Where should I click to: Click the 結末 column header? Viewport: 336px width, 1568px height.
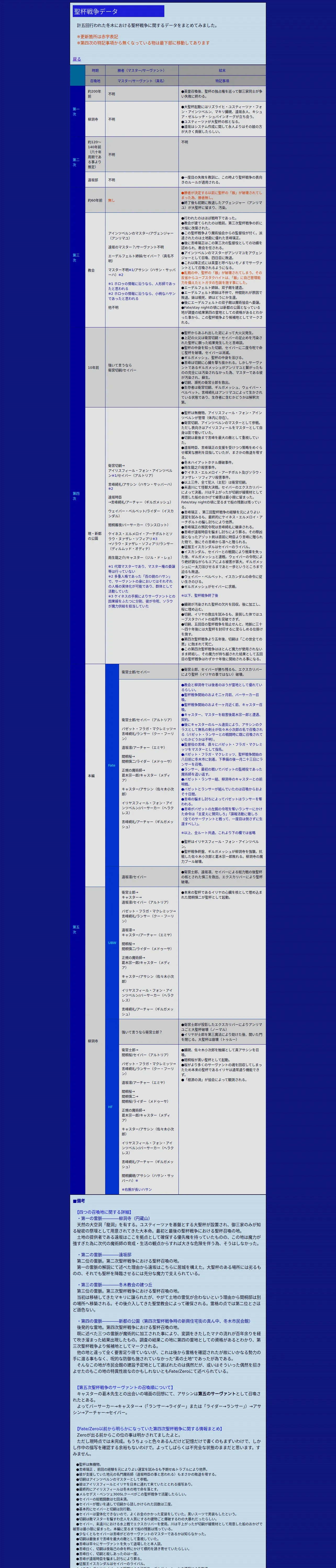222,71
